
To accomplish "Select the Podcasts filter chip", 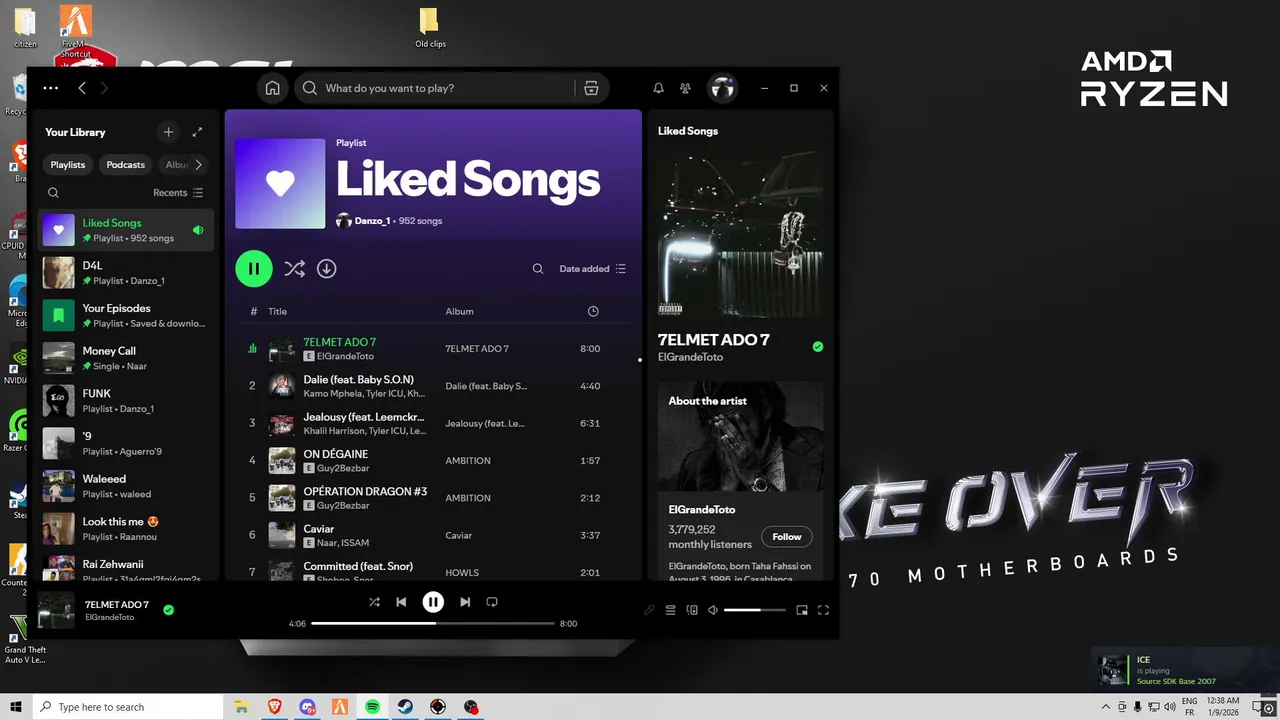I will point(126,165).
